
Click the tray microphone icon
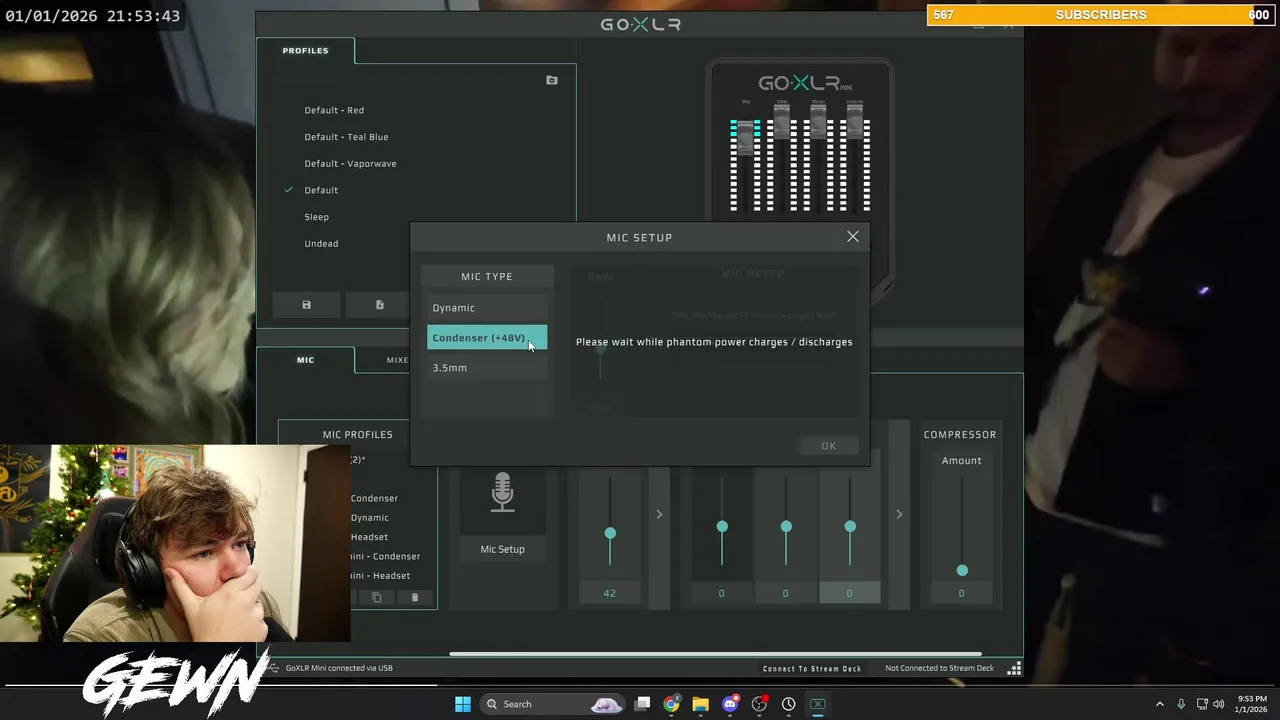click(x=1181, y=704)
